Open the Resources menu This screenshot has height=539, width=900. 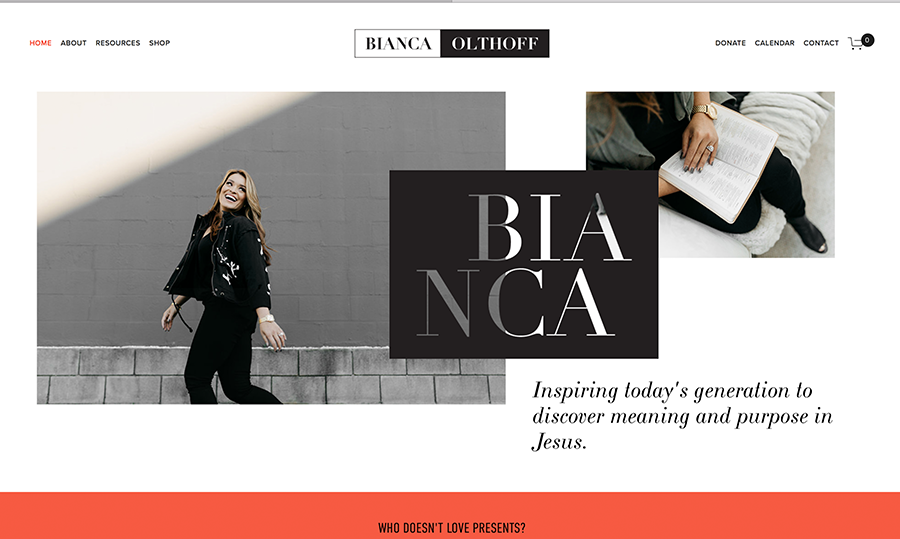pyautogui.click(x=118, y=43)
